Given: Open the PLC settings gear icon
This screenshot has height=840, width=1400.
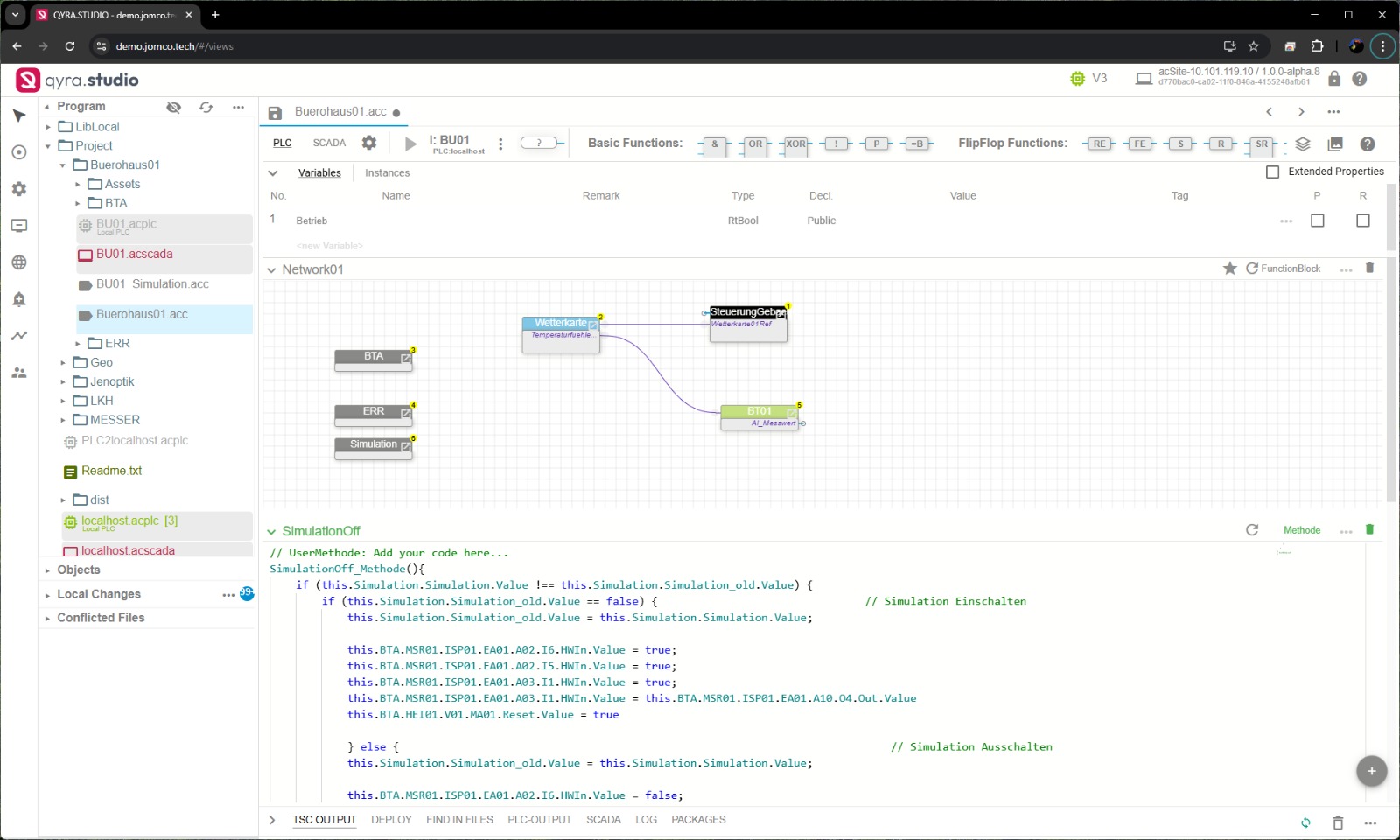Looking at the screenshot, I should 369,143.
